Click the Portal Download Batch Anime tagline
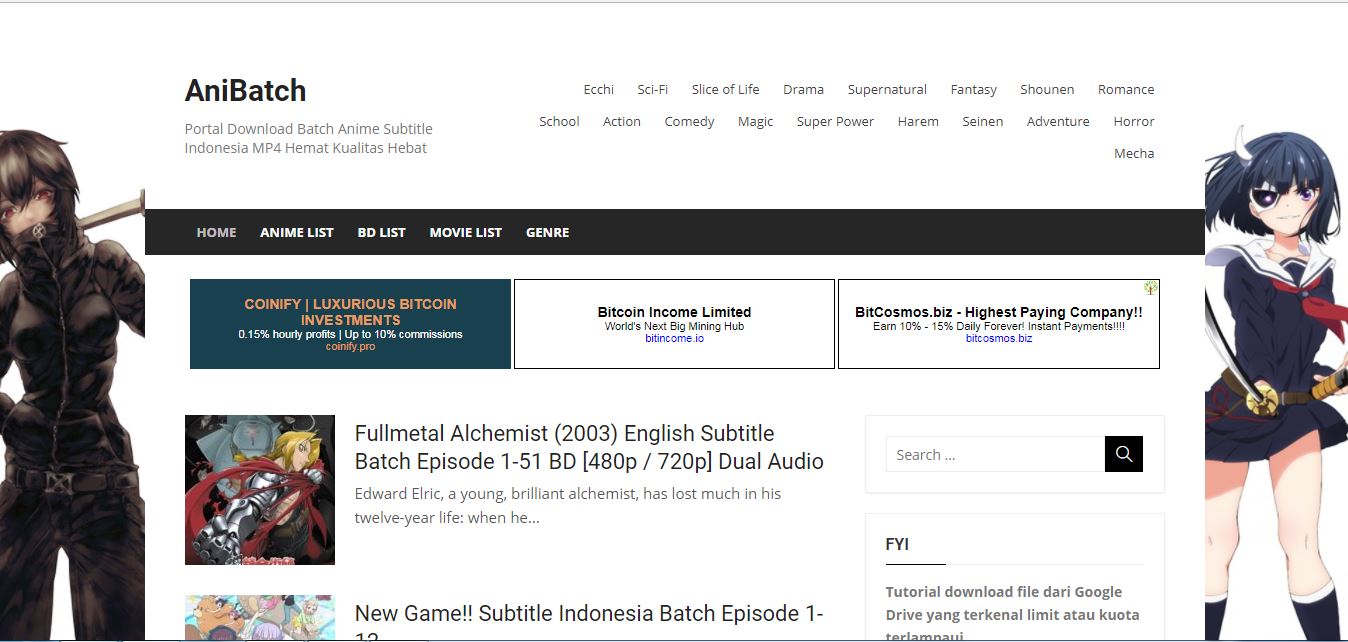 point(309,138)
